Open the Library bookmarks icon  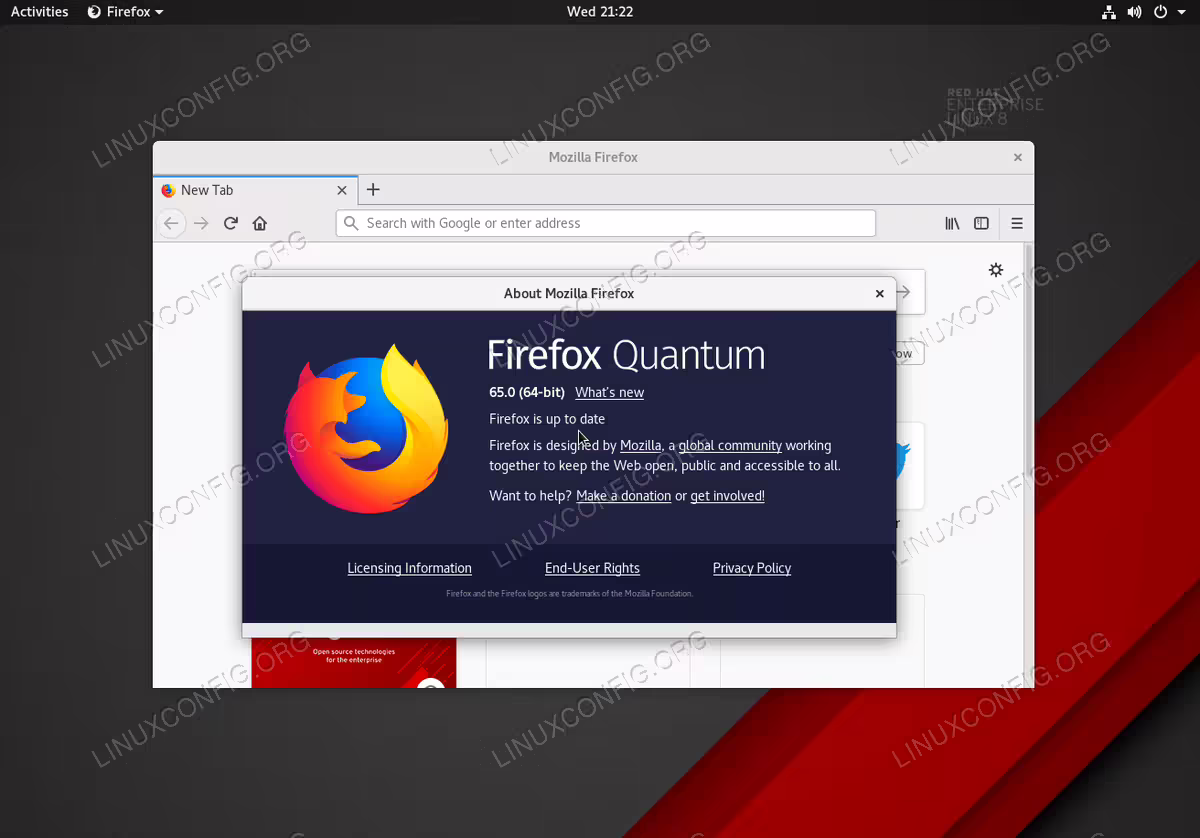point(952,223)
